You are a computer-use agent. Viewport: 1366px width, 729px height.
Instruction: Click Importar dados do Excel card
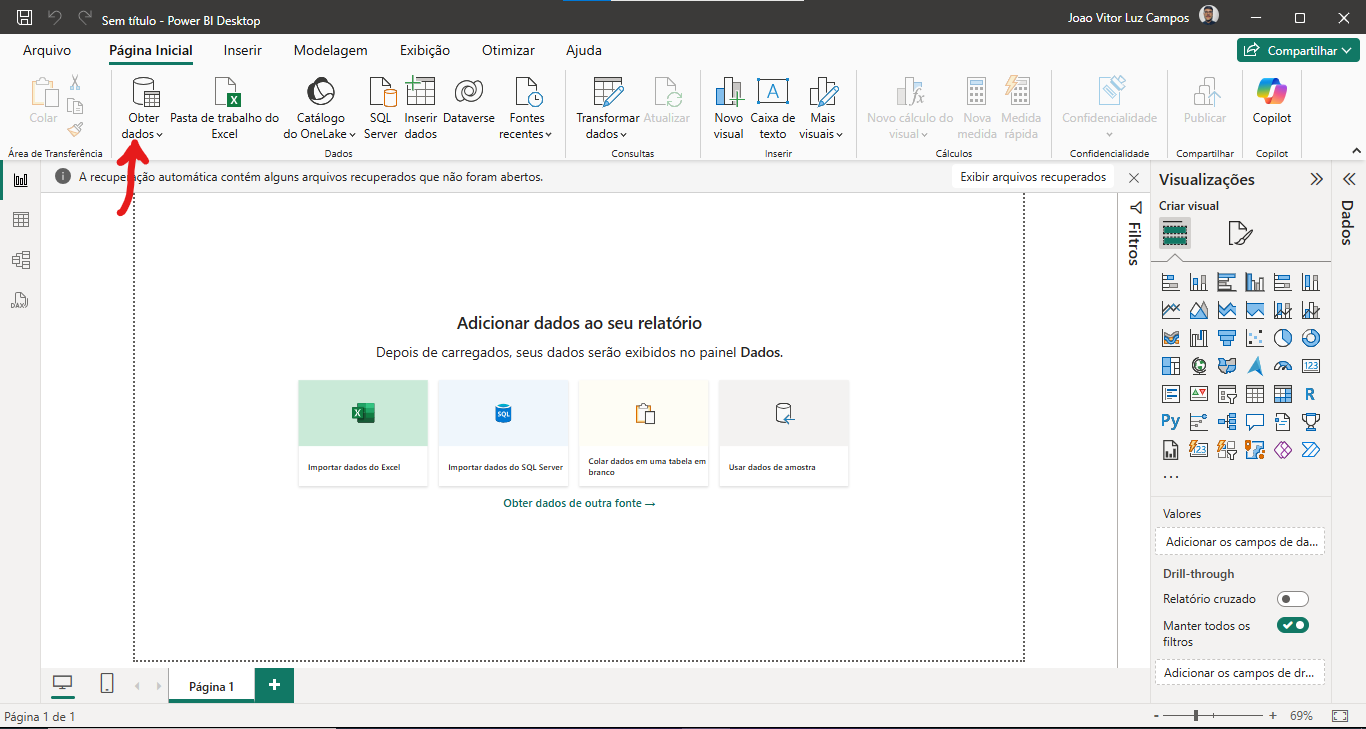pyautogui.click(x=363, y=433)
